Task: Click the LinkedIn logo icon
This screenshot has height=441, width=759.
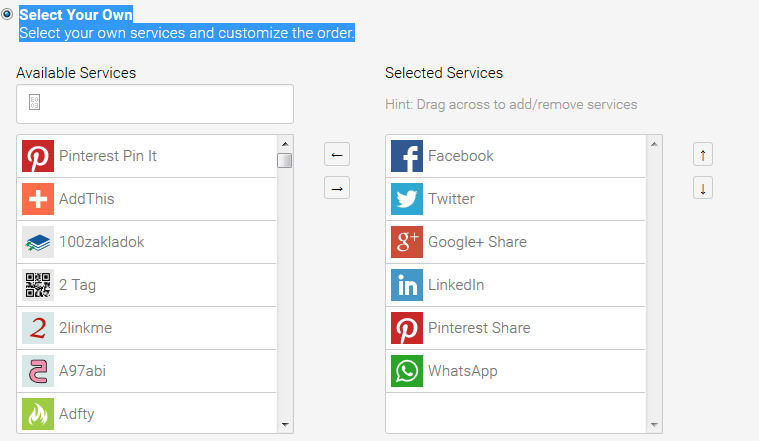Action: (x=407, y=285)
